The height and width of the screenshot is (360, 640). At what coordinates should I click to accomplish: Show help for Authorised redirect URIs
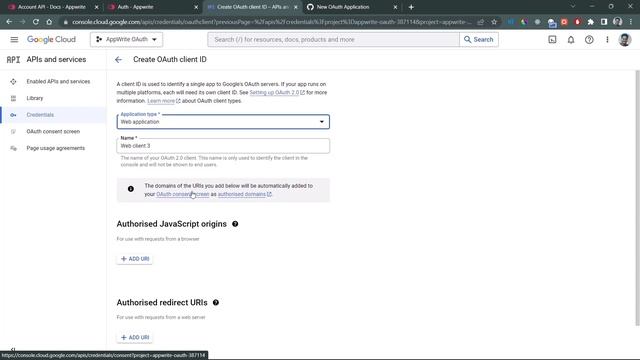216,302
